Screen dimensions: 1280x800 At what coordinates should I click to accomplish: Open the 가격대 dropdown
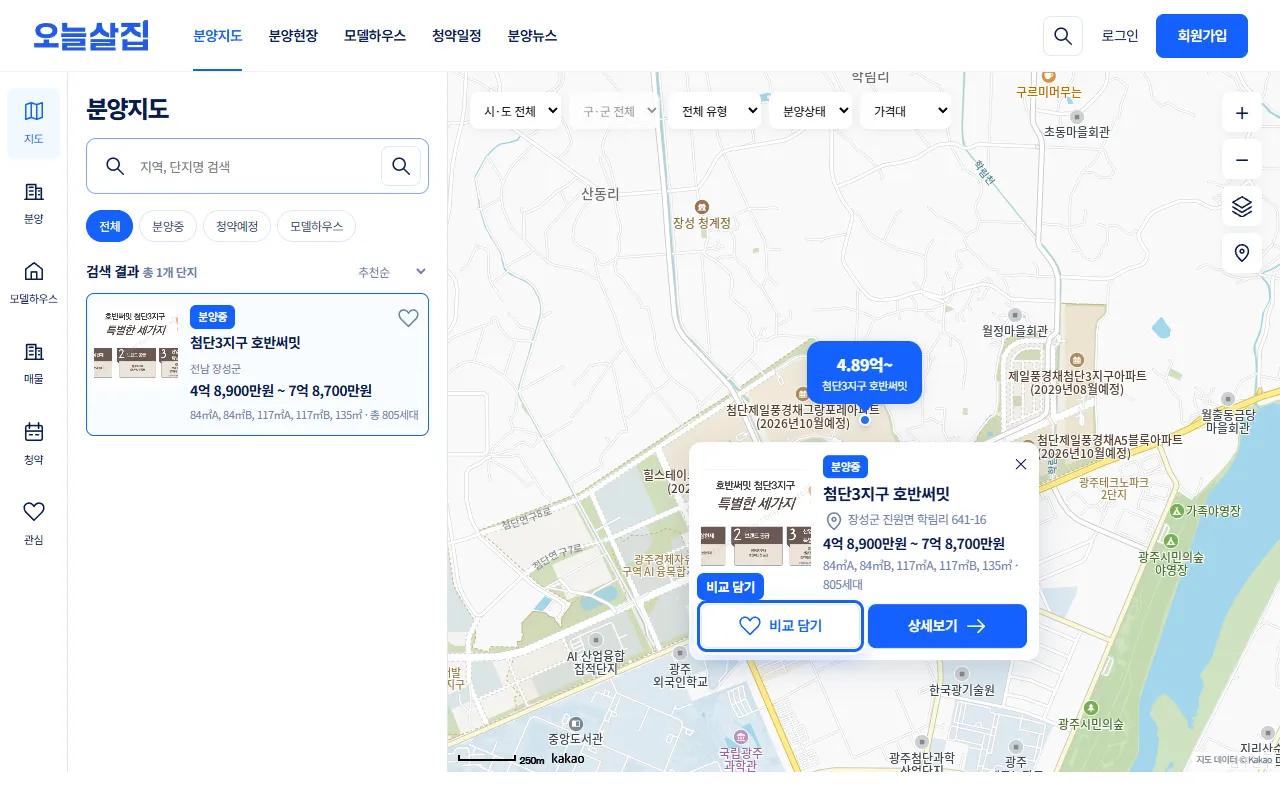click(x=905, y=111)
